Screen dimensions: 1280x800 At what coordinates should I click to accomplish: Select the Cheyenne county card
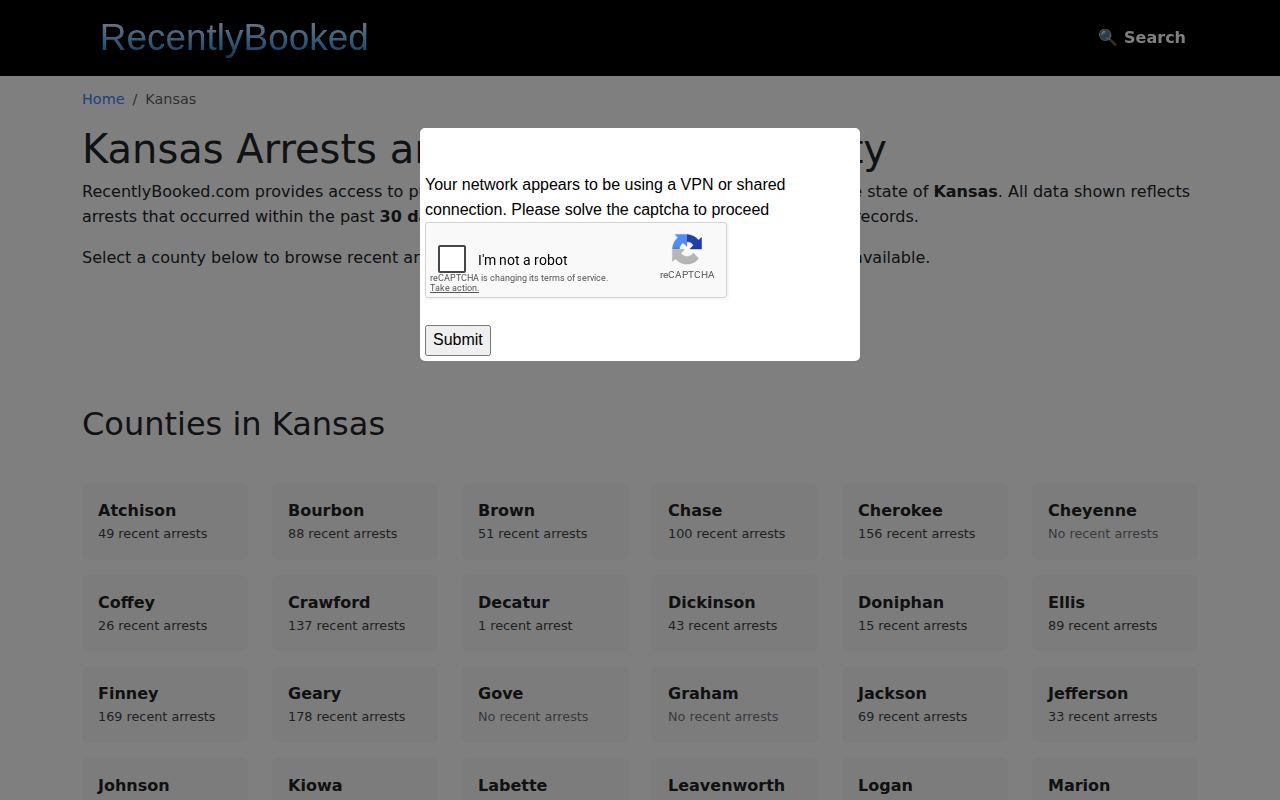click(1115, 521)
